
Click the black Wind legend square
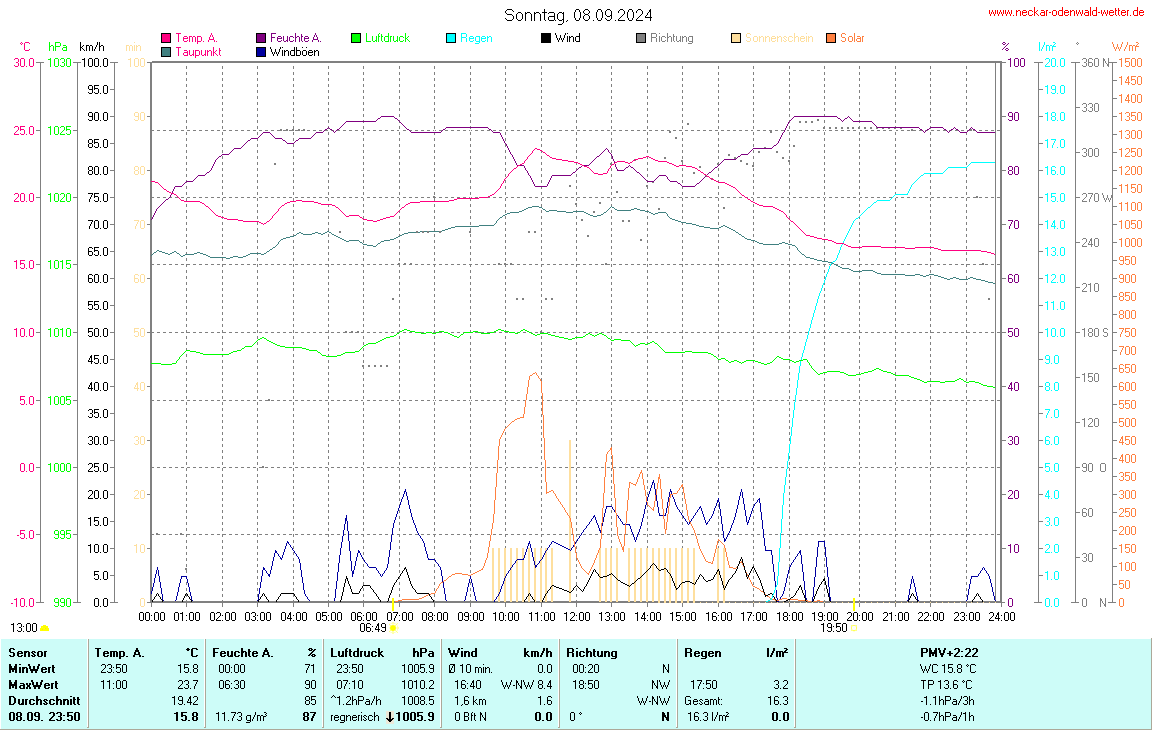coord(546,38)
